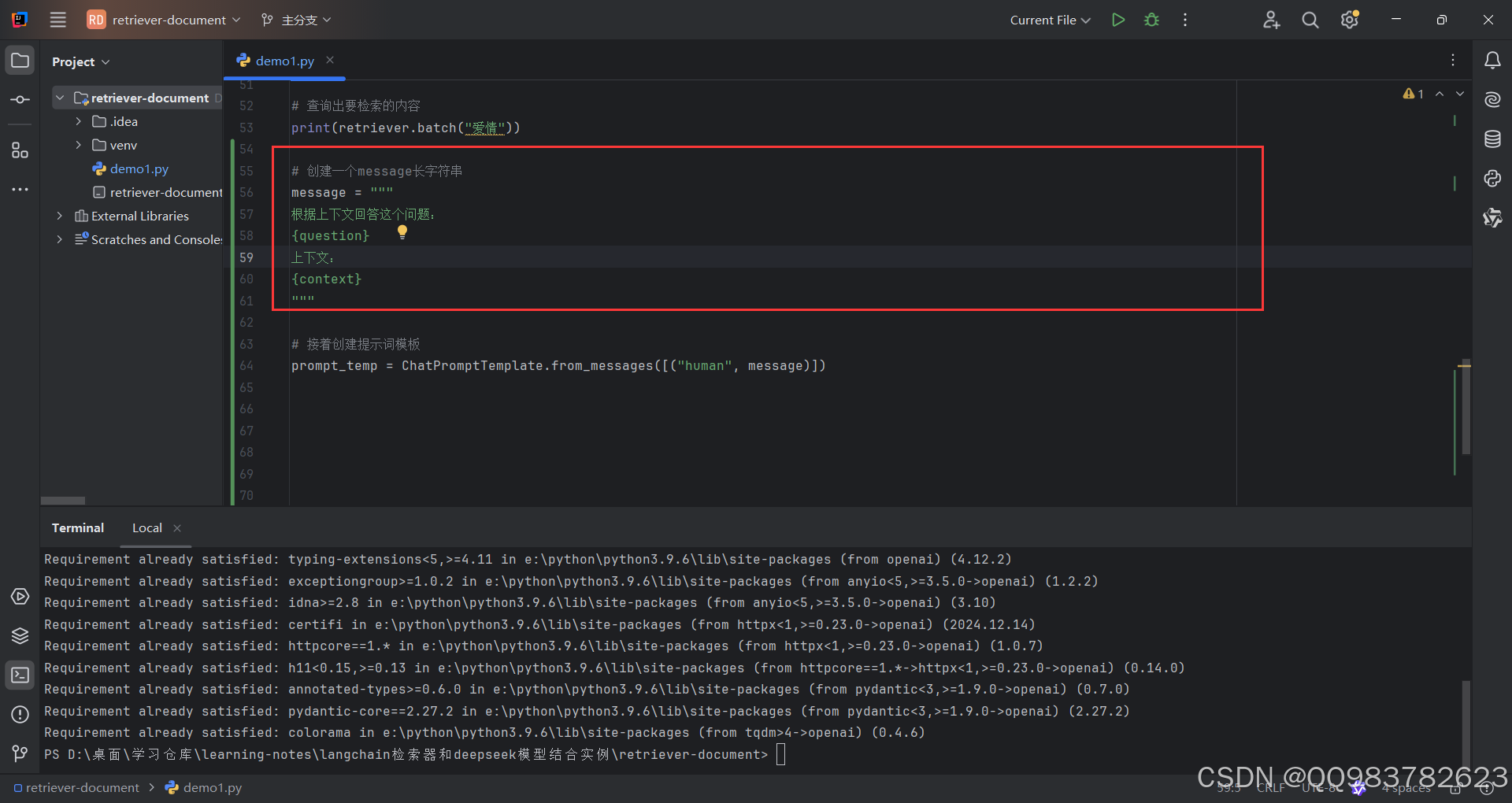
Task: Open Python Packages layers icon
Action: [20, 635]
